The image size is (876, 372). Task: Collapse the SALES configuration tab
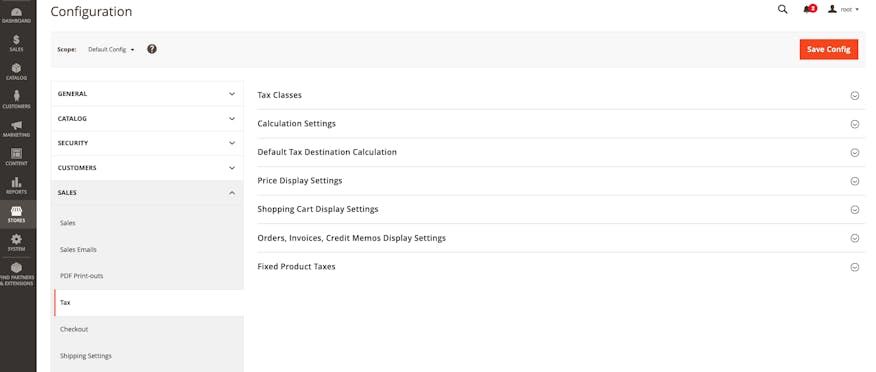pos(147,193)
